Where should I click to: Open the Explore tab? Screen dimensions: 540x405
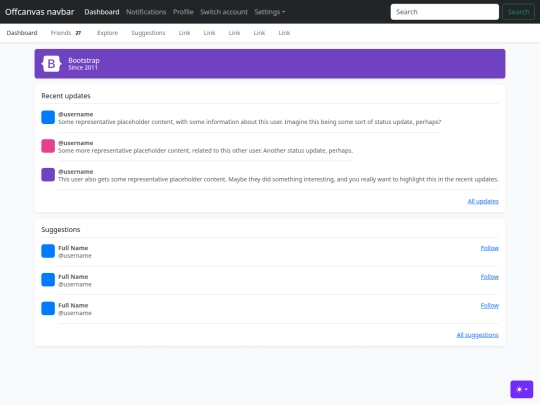click(x=107, y=33)
